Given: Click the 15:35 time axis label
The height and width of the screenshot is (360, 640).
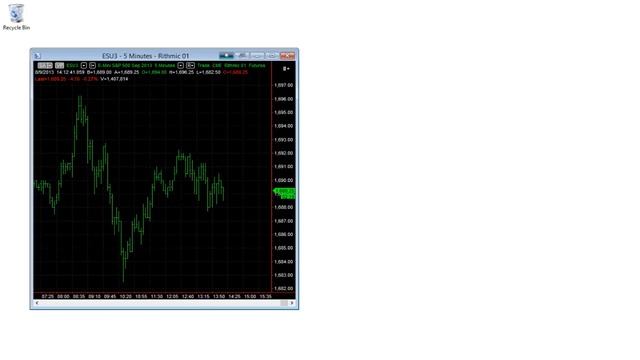Looking at the screenshot, I should [265, 296].
